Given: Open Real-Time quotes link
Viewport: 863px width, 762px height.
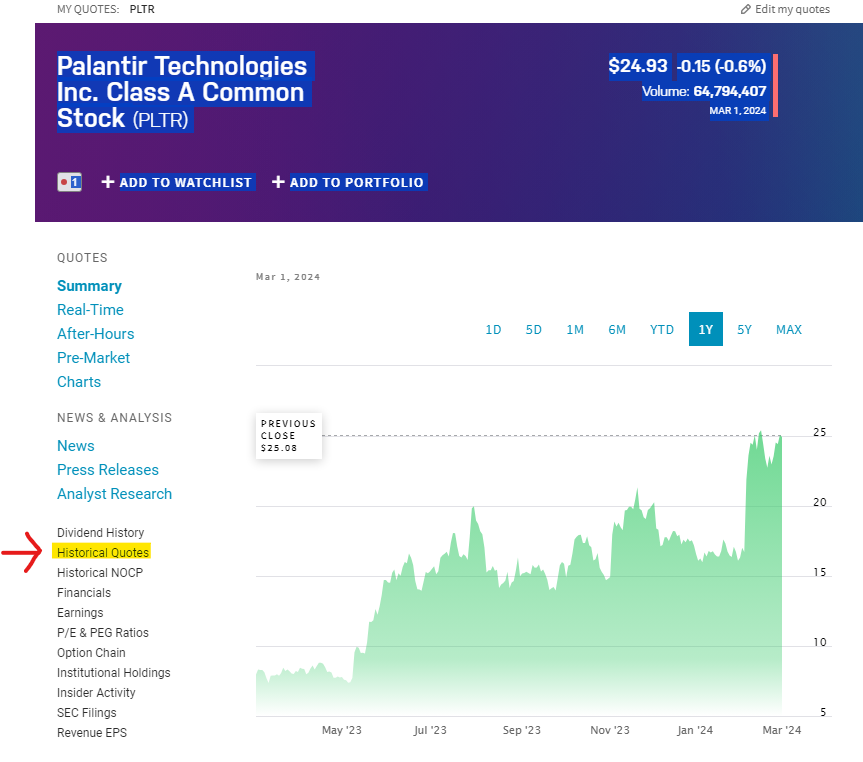Looking at the screenshot, I should 90,310.
